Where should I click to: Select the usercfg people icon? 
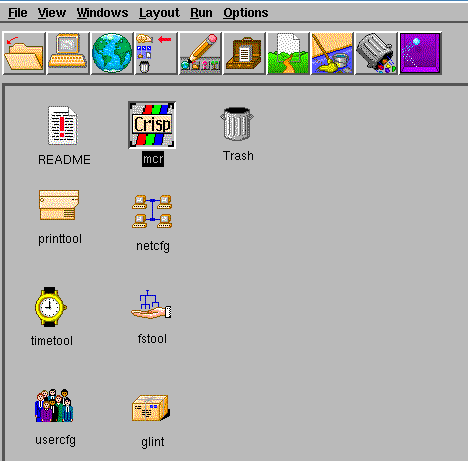54,405
